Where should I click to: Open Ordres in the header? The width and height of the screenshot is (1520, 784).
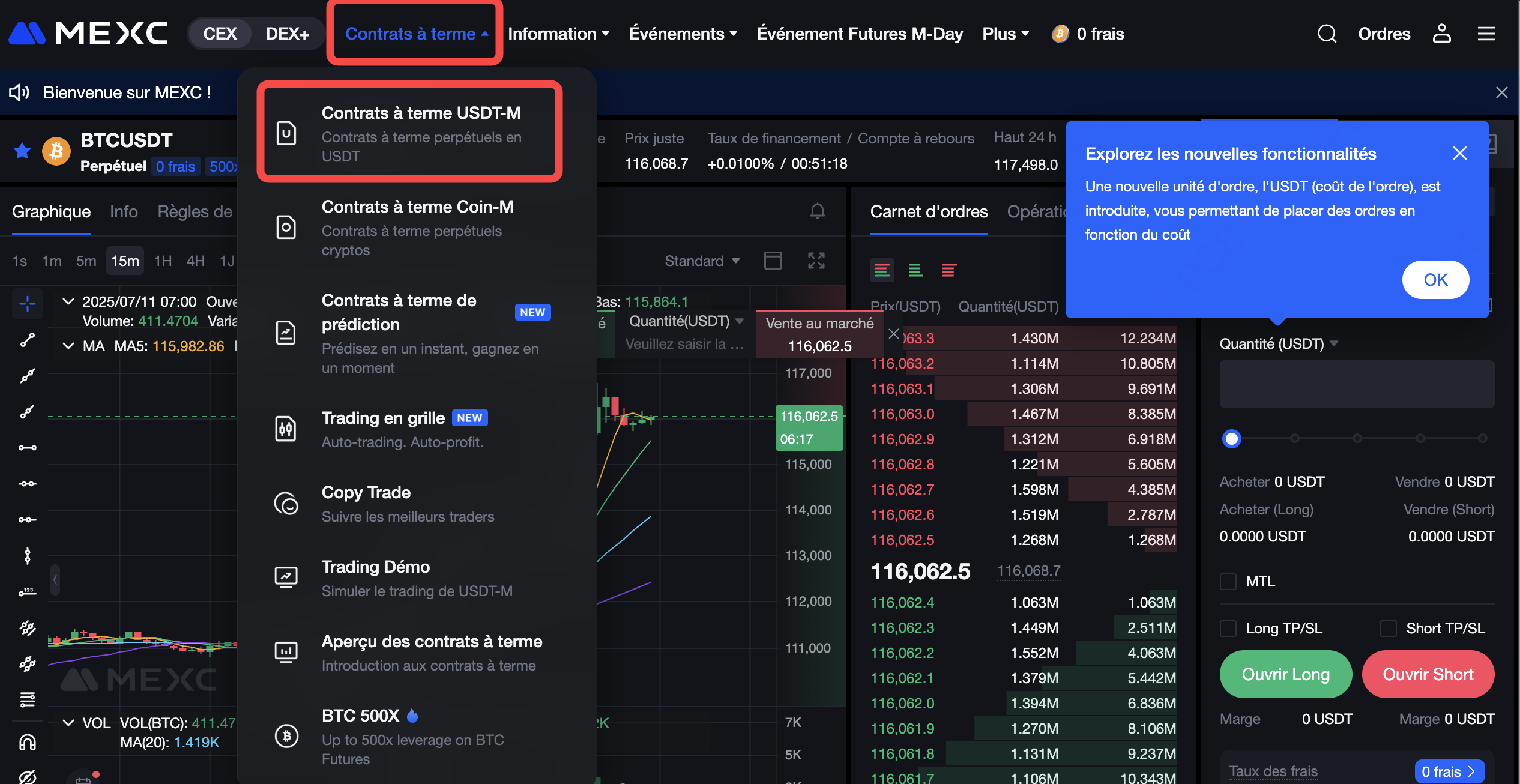pos(1384,34)
